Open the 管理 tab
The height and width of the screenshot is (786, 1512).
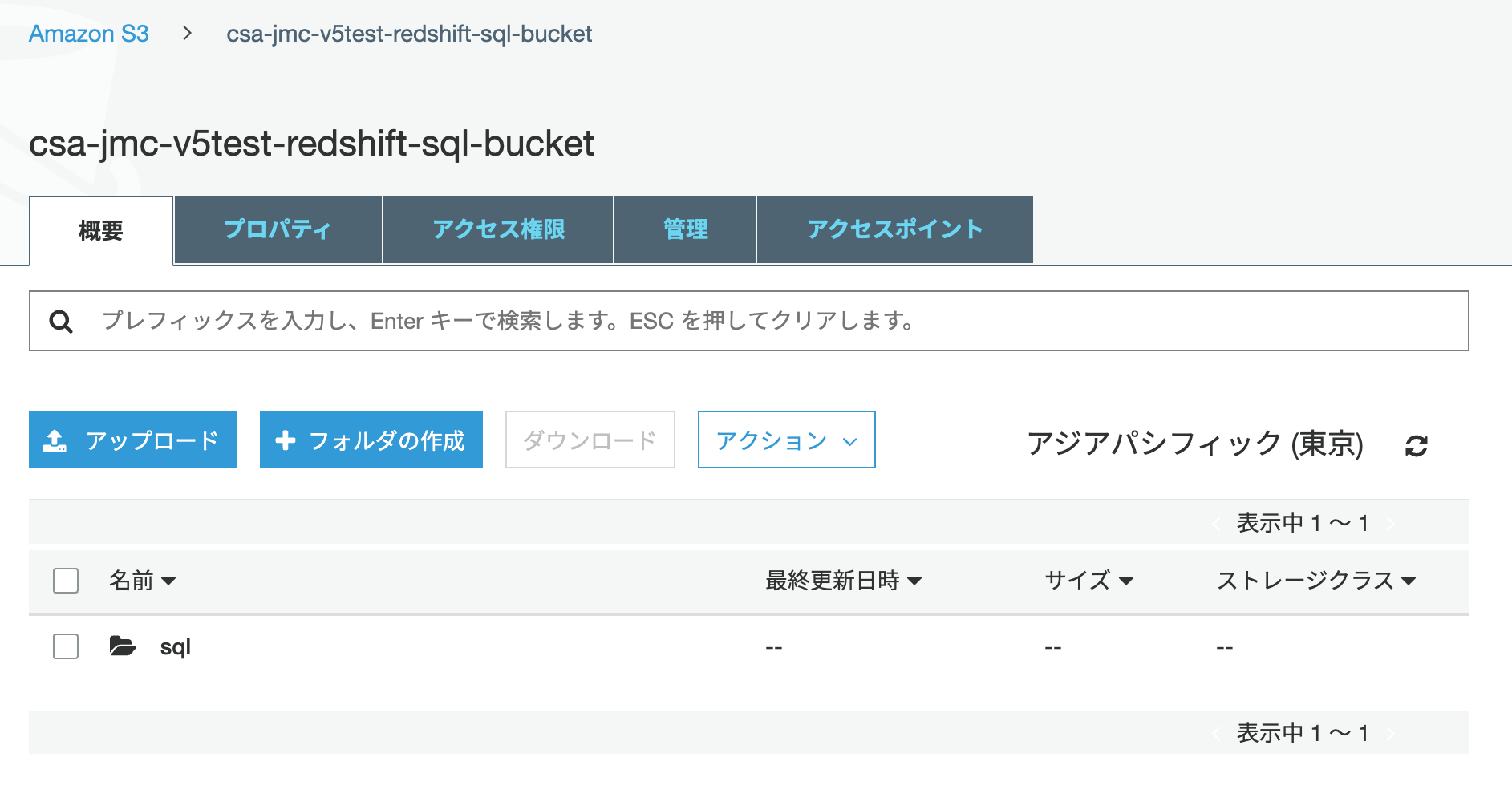click(x=684, y=229)
